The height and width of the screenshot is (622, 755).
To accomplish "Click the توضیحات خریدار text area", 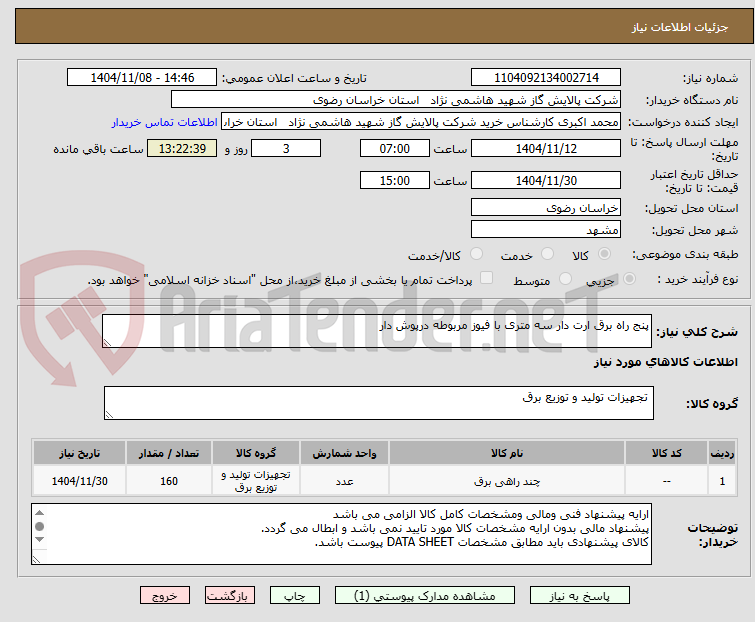I will coord(341,534).
